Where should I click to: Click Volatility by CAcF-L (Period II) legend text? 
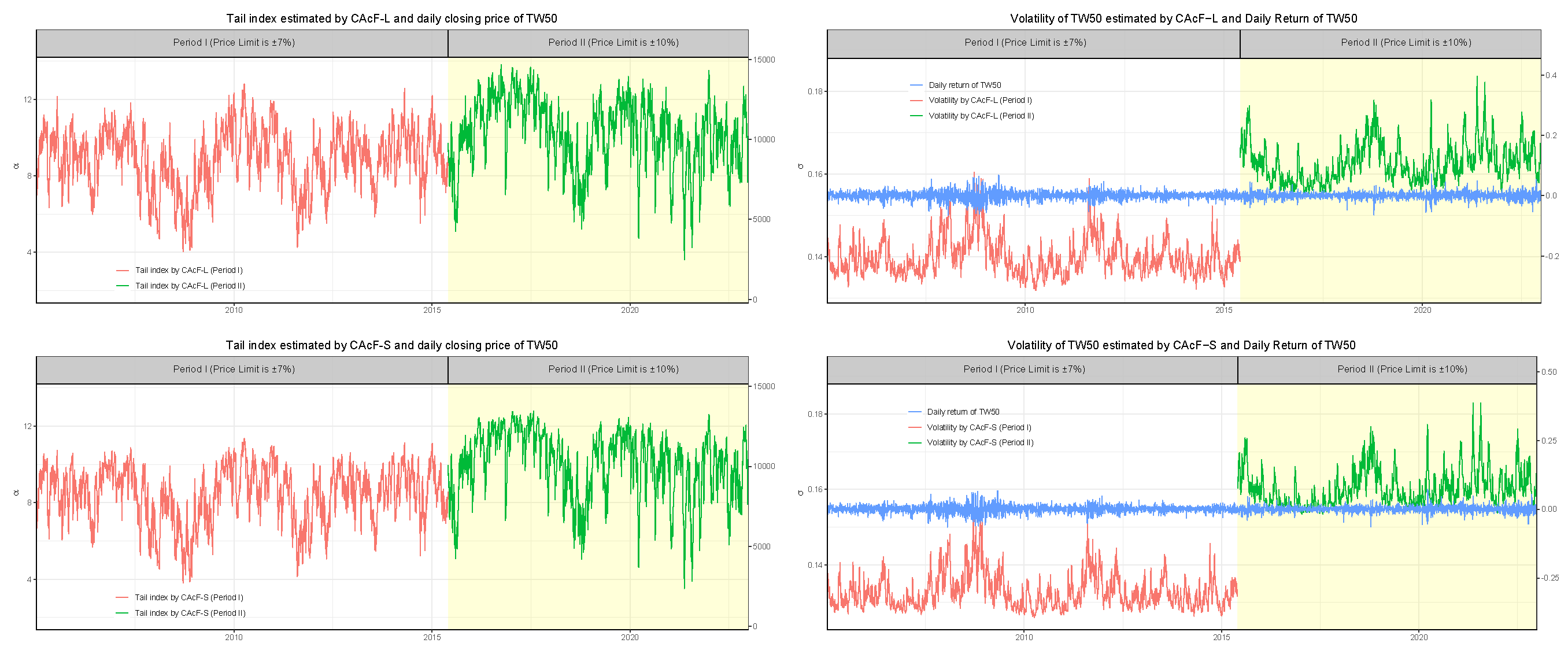pos(981,116)
